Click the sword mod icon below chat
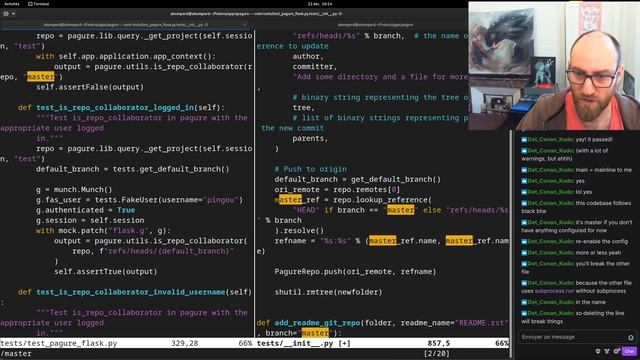The height and width of the screenshot is (360, 640). click(x=607, y=351)
